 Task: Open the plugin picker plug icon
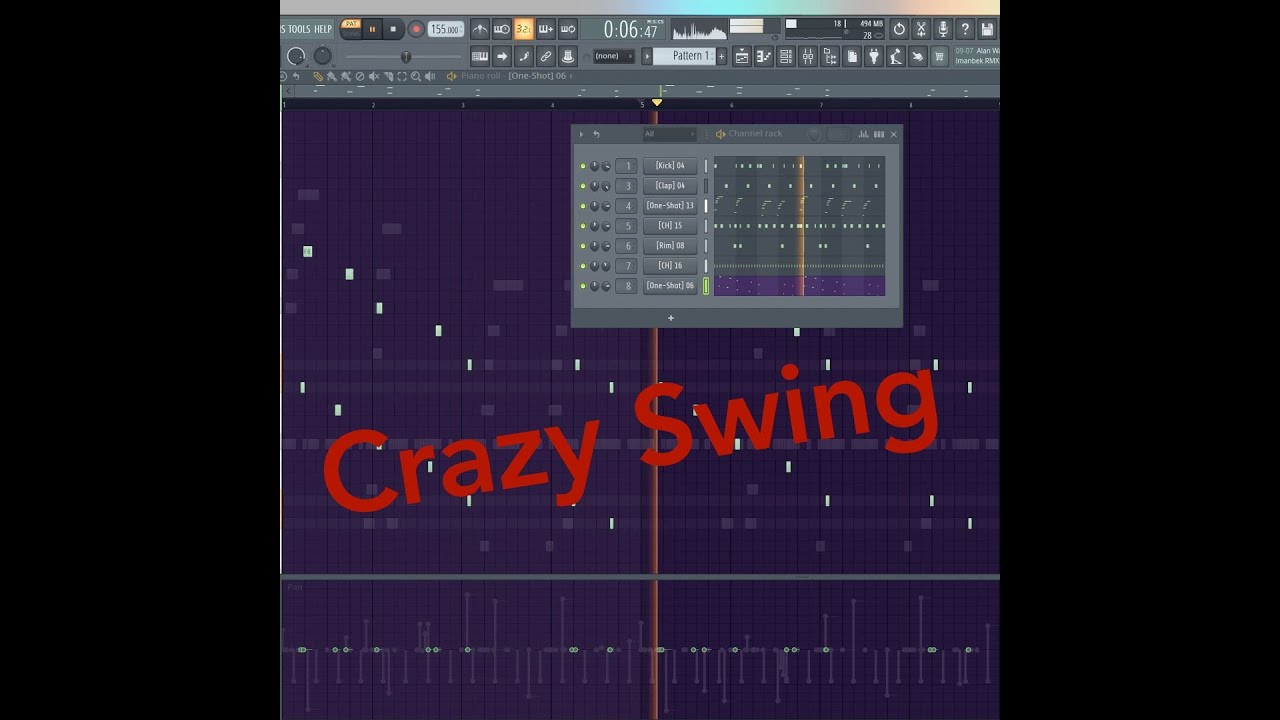pos(874,57)
